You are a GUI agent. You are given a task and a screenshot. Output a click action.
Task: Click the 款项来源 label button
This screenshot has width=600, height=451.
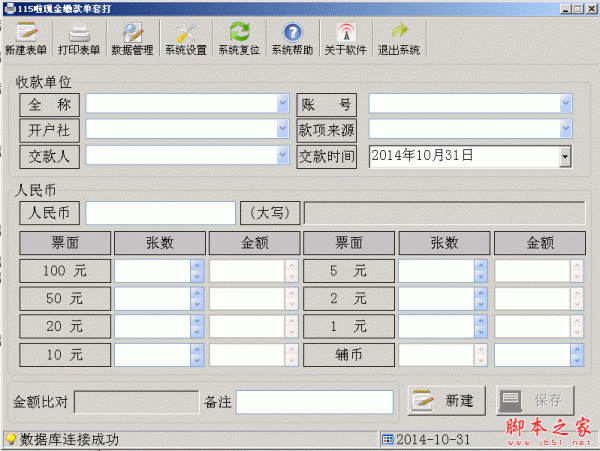tap(326, 130)
